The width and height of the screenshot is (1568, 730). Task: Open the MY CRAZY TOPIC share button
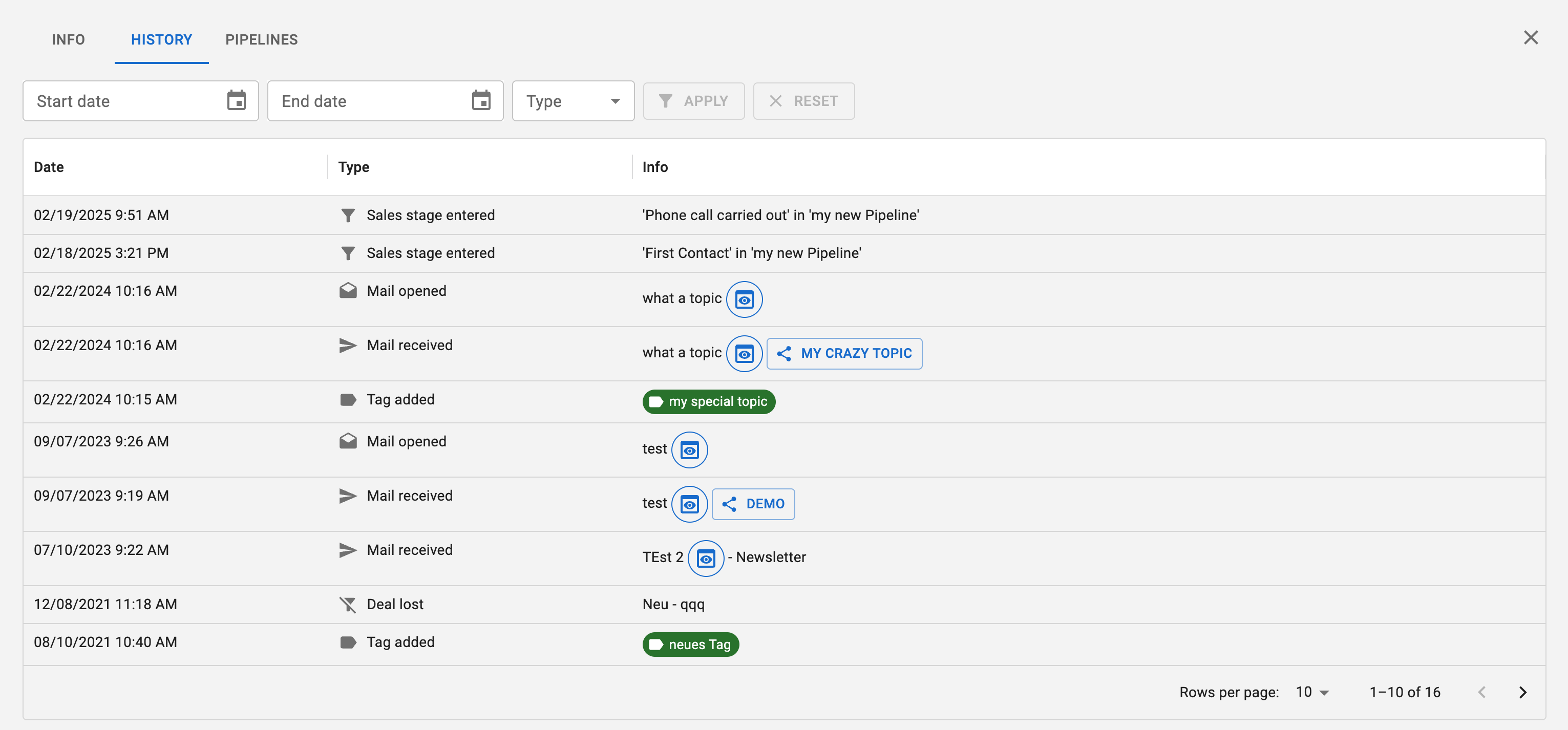click(844, 353)
